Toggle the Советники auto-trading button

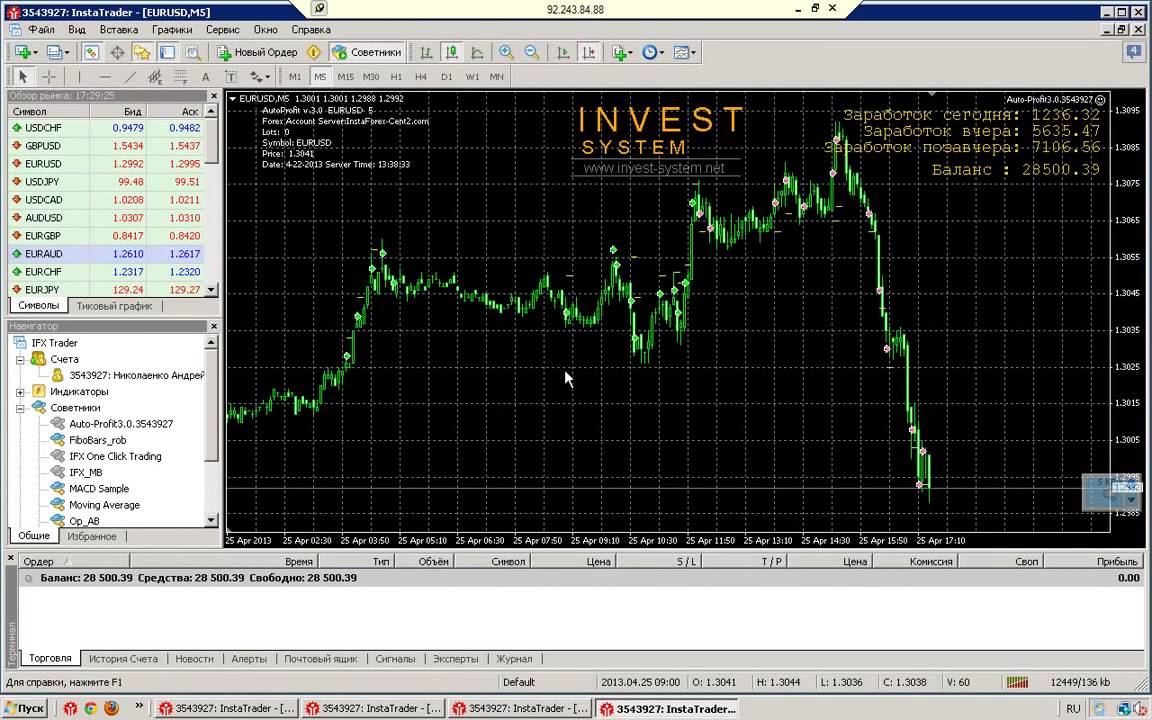(x=367, y=52)
